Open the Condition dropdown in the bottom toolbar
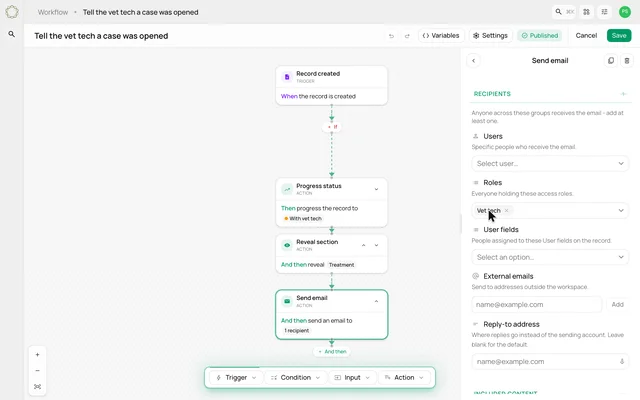This screenshot has height=400, width=640. click(x=296, y=378)
